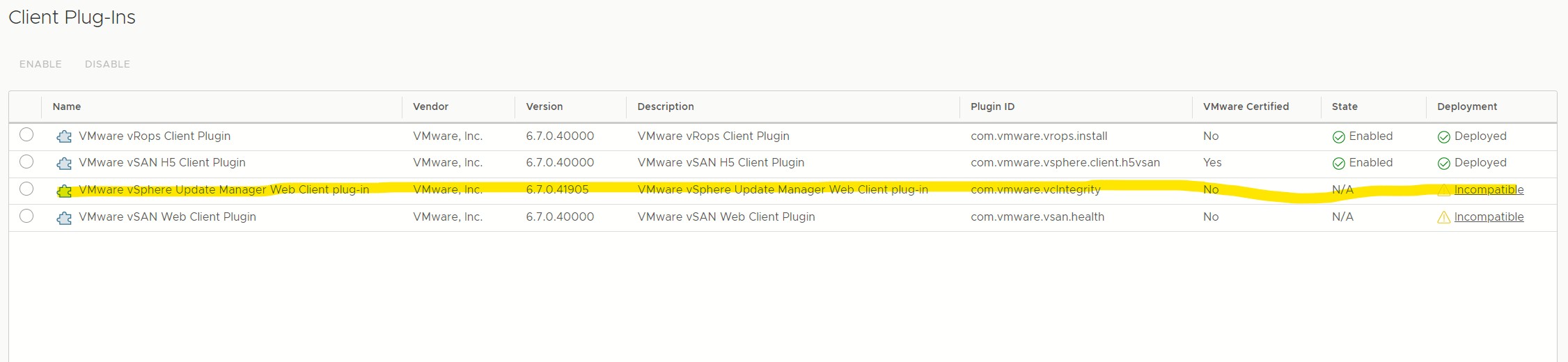Click the DISABLE button
1568x362 pixels.
[107, 64]
